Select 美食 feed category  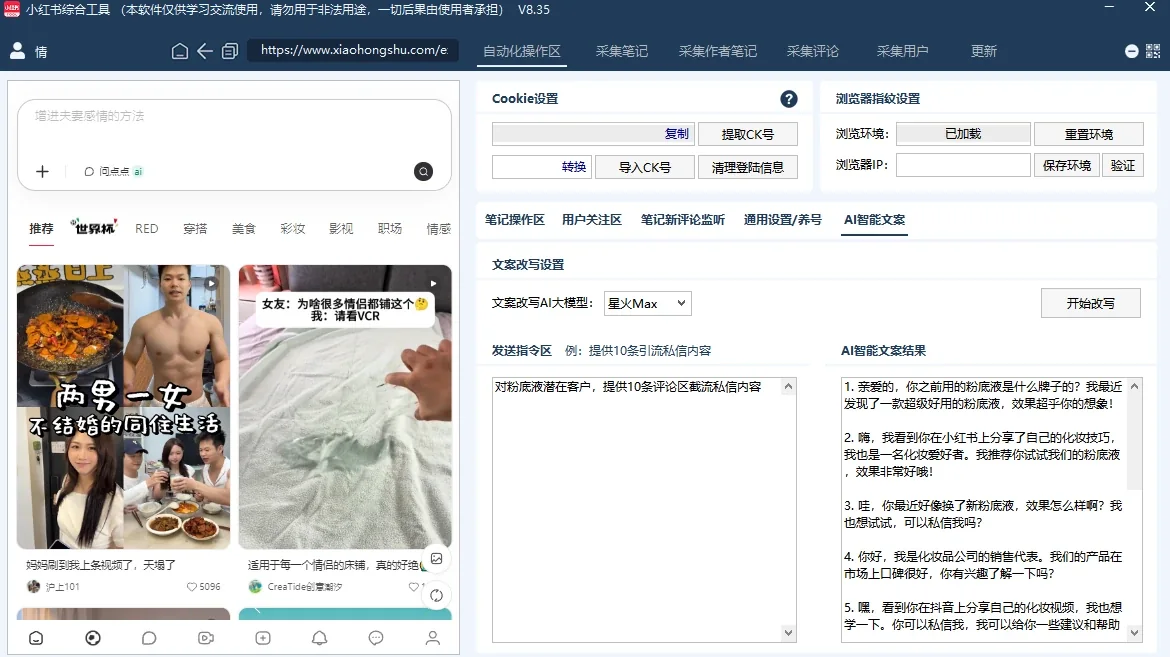[x=243, y=228]
